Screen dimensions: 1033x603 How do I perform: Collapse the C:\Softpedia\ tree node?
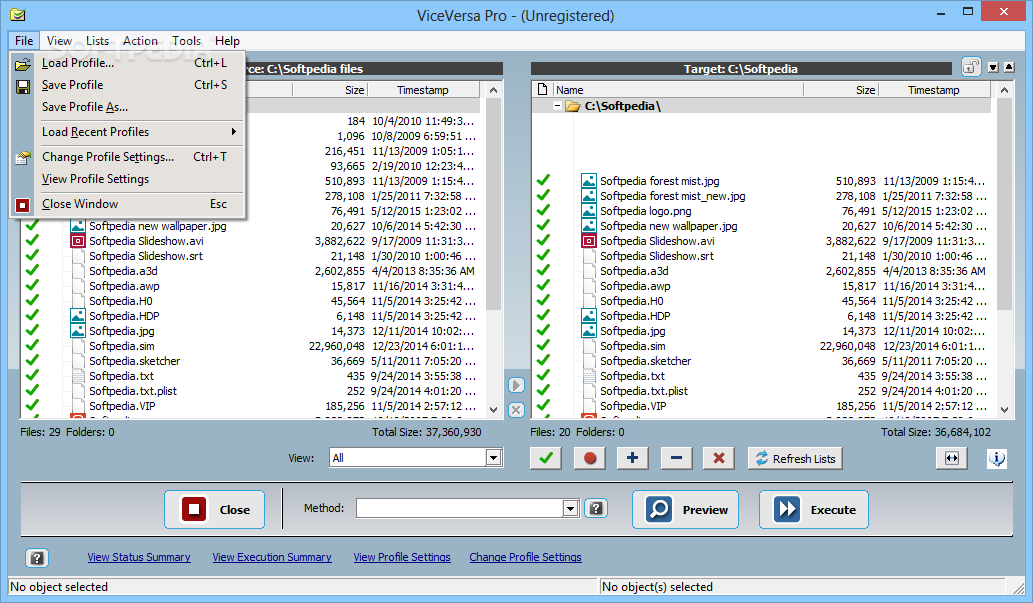click(557, 106)
